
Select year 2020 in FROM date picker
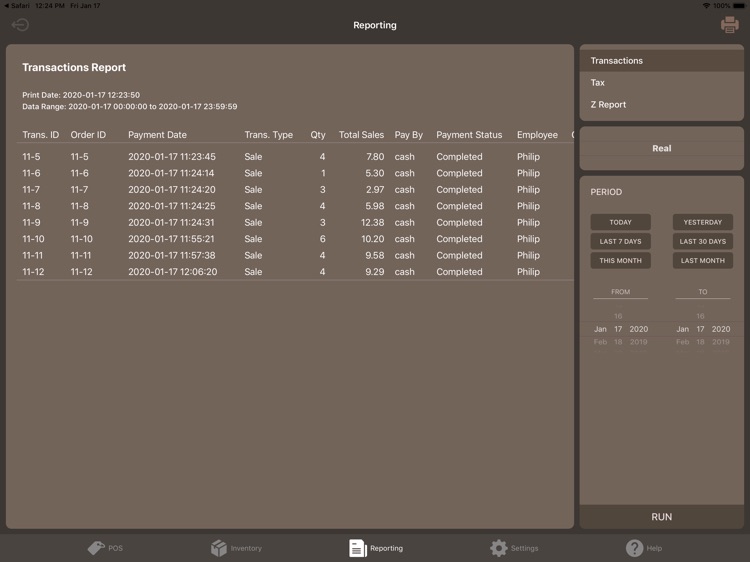click(x=639, y=329)
